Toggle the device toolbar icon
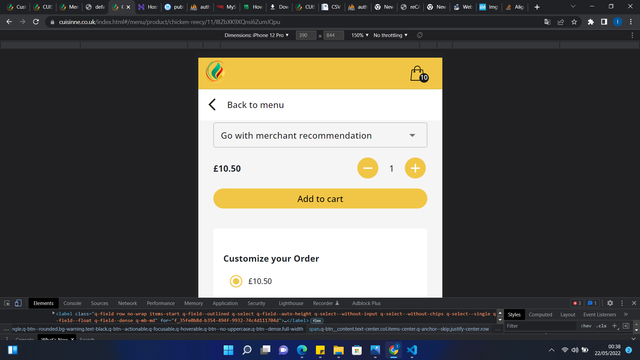This screenshot has height=360, width=640. coord(18,303)
